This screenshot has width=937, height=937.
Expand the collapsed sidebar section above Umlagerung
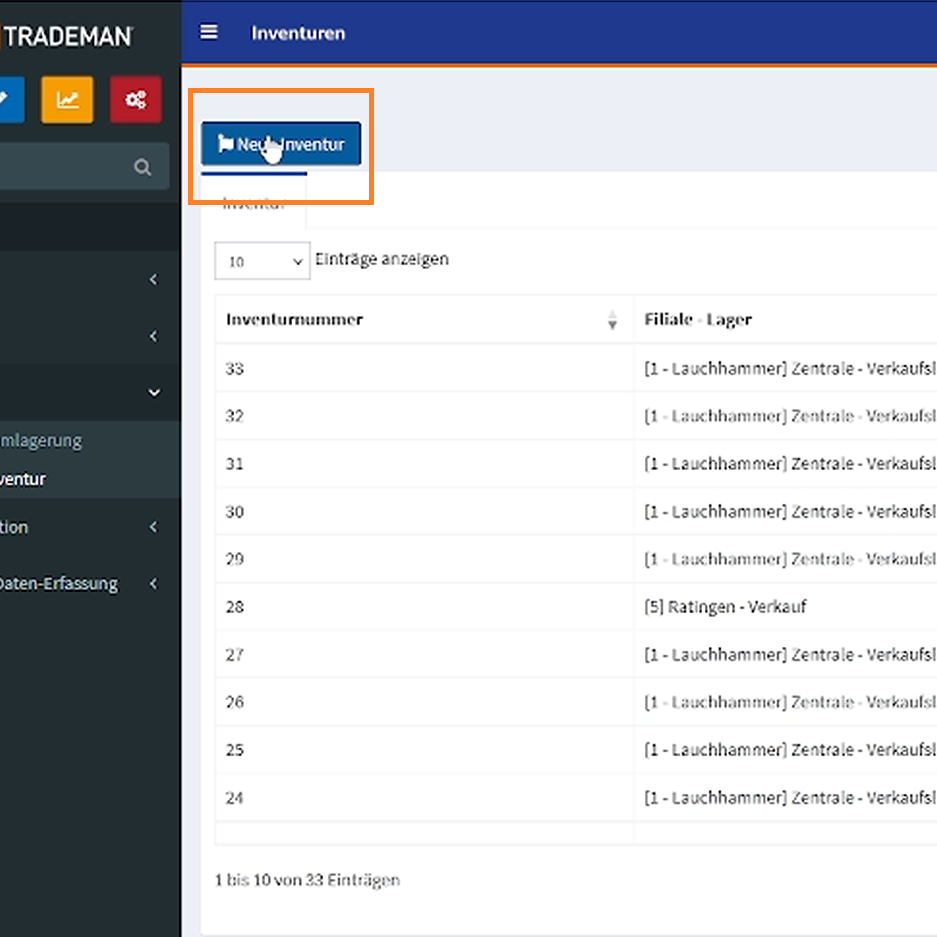click(x=153, y=336)
